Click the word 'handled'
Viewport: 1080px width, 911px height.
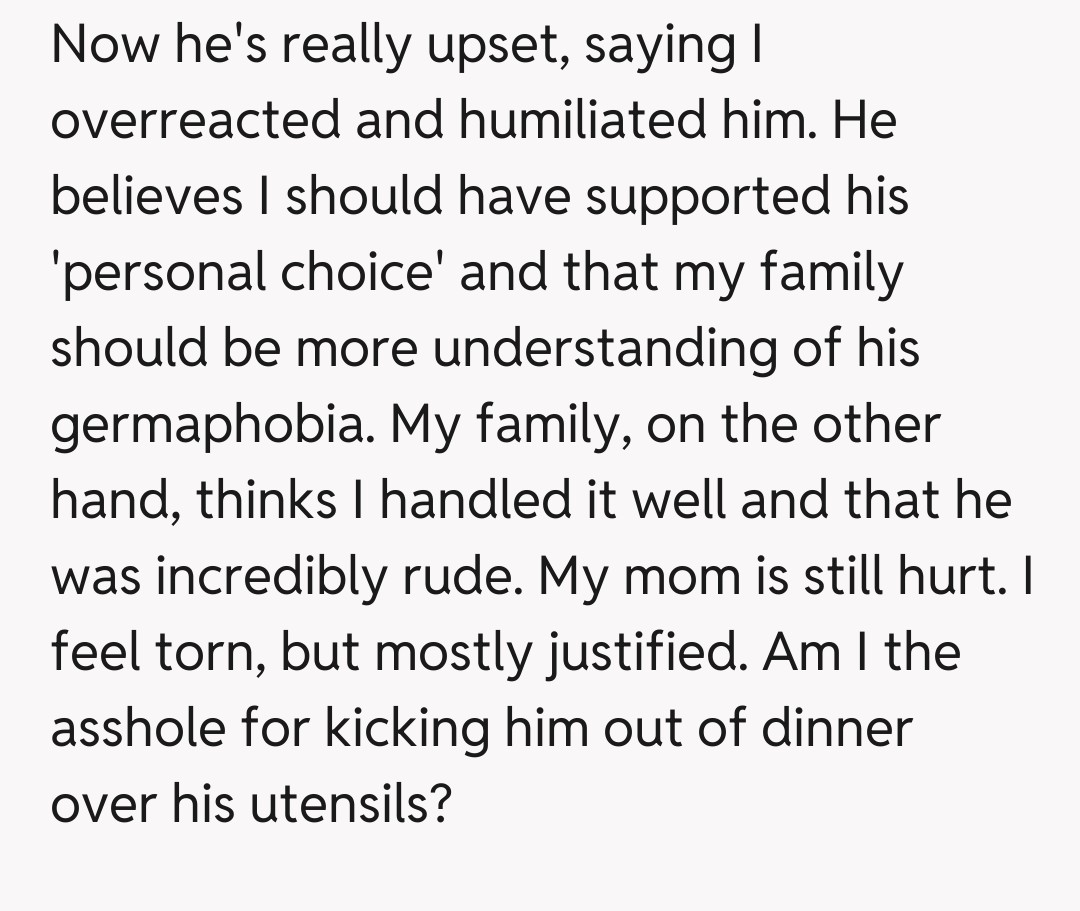click(479, 501)
